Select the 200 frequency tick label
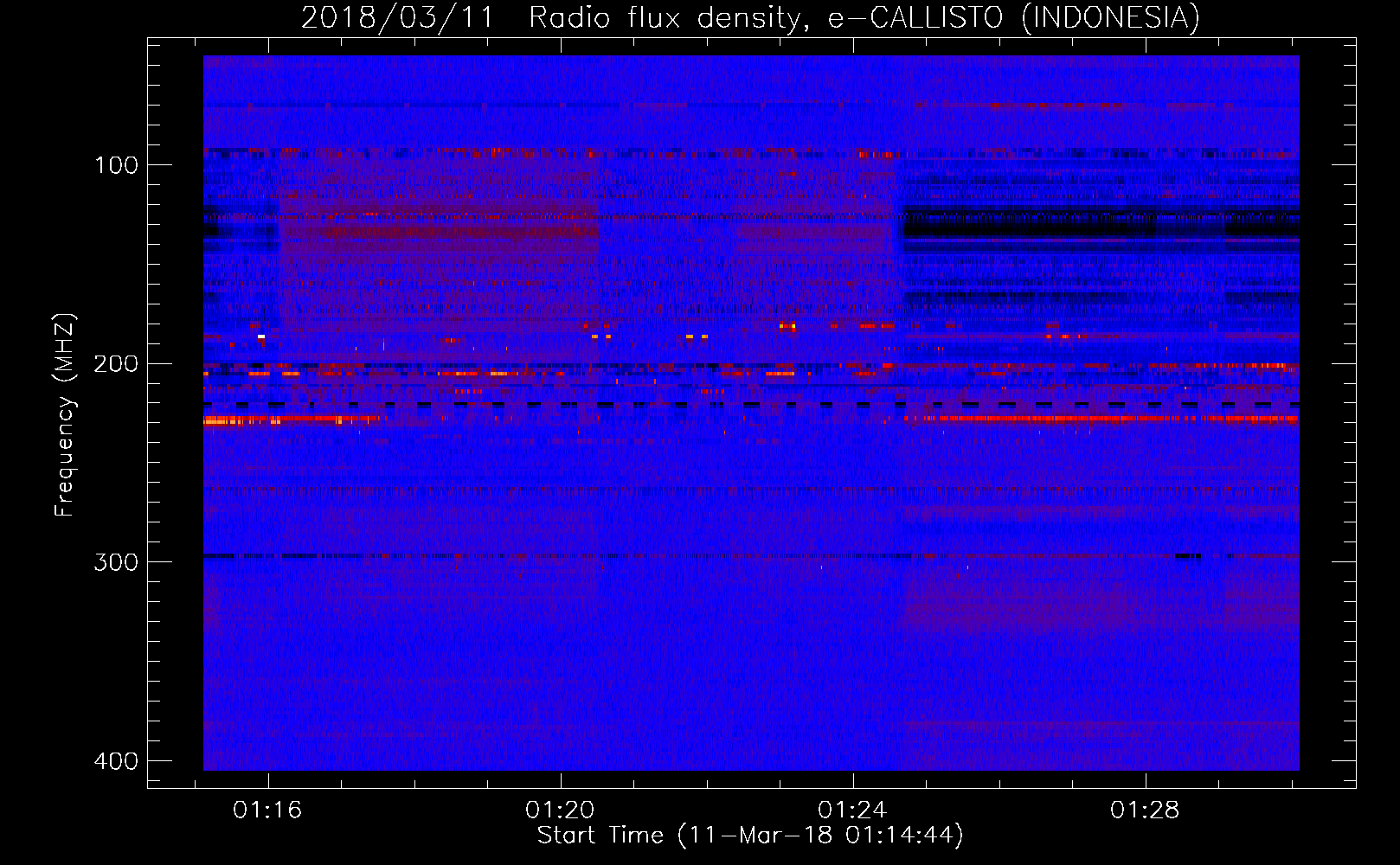Image resolution: width=1400 pixels, height=865 pixels. 116,364
